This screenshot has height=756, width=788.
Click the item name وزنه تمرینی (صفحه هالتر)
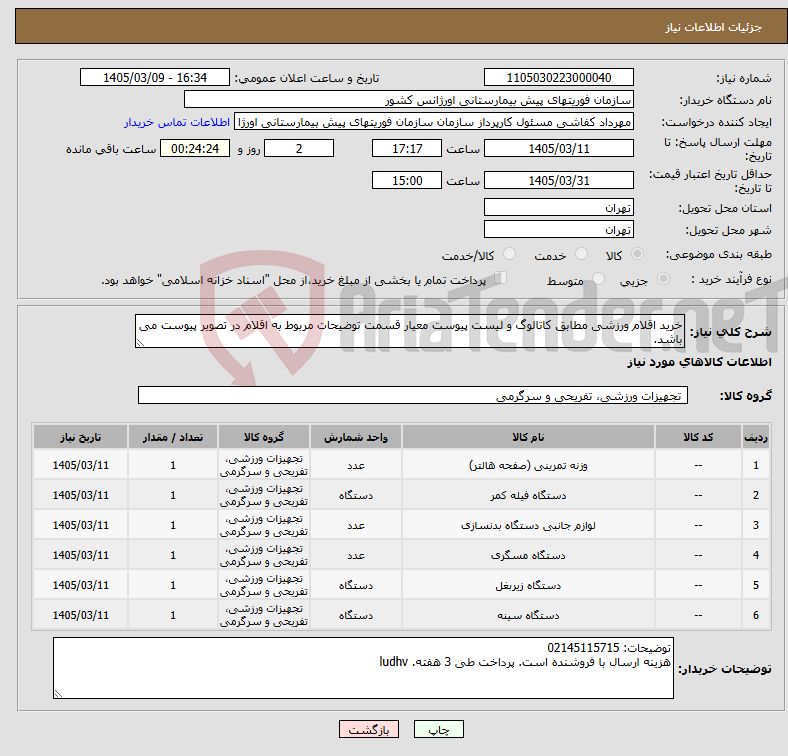[528, 465]
